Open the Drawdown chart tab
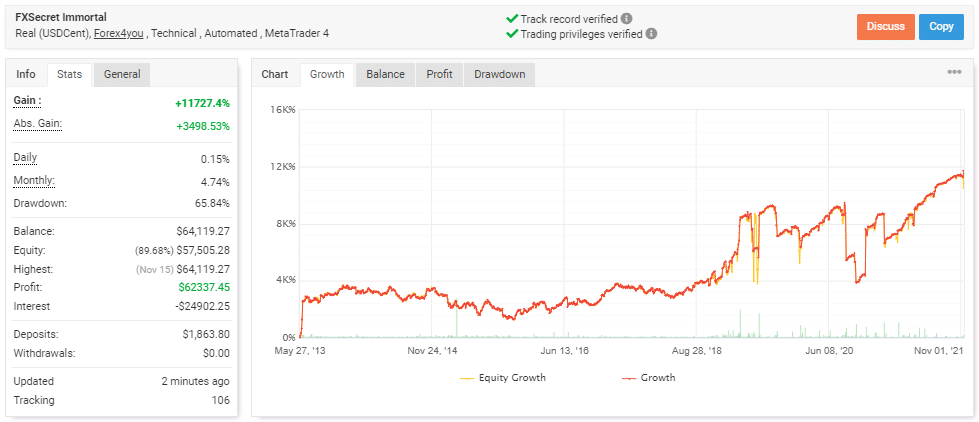Image resolution: width=979 pixels, height=422 pixels. click(x=499, y=74)
